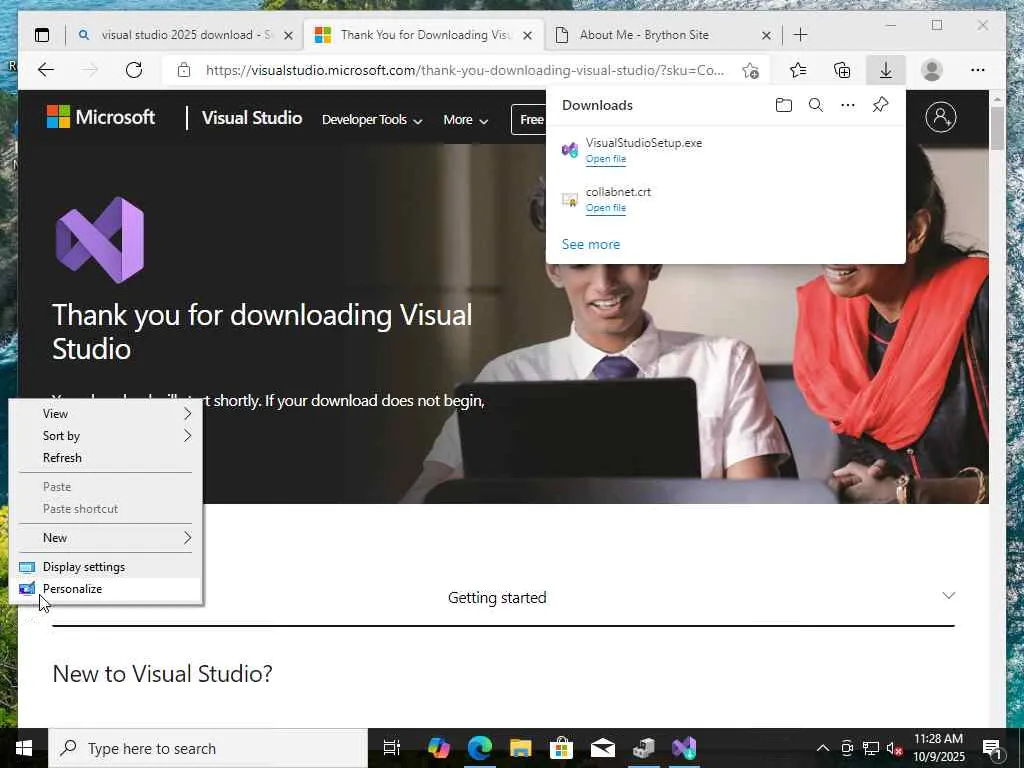Open Microsoft Edge from the taskbar
The width and height of the screenshot is (1024, 768).
[479, 748]
